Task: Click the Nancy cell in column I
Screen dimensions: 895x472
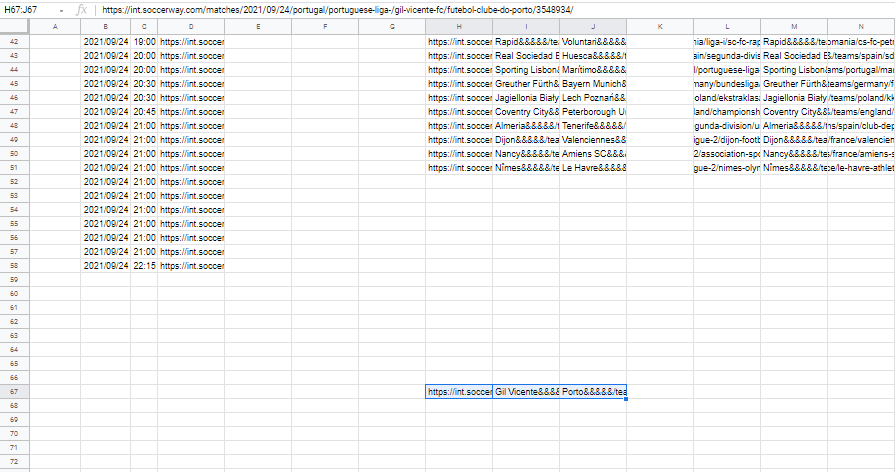Action: click(526, 154)
